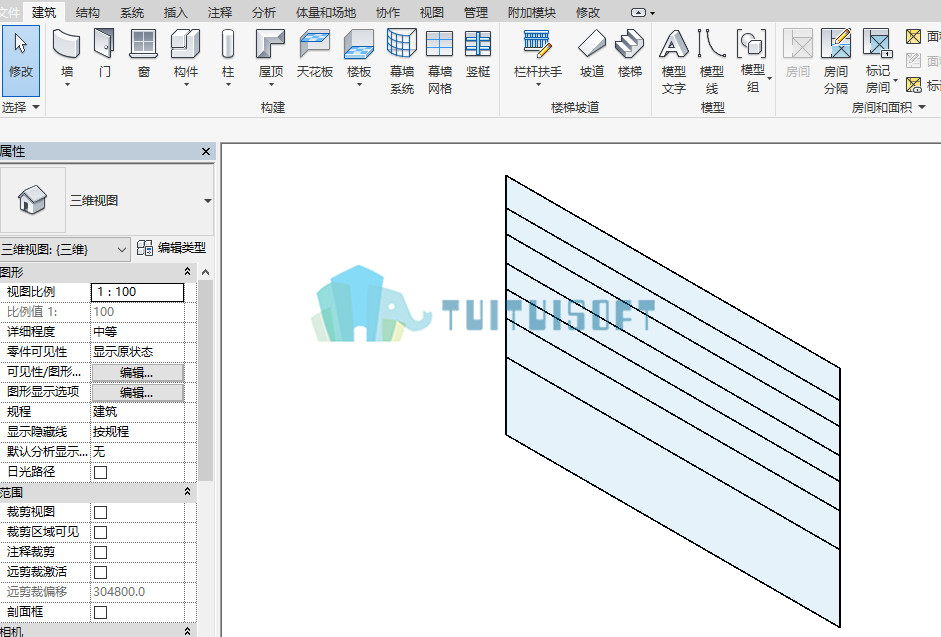Select the 门 (Door) tool

(104, 54)
